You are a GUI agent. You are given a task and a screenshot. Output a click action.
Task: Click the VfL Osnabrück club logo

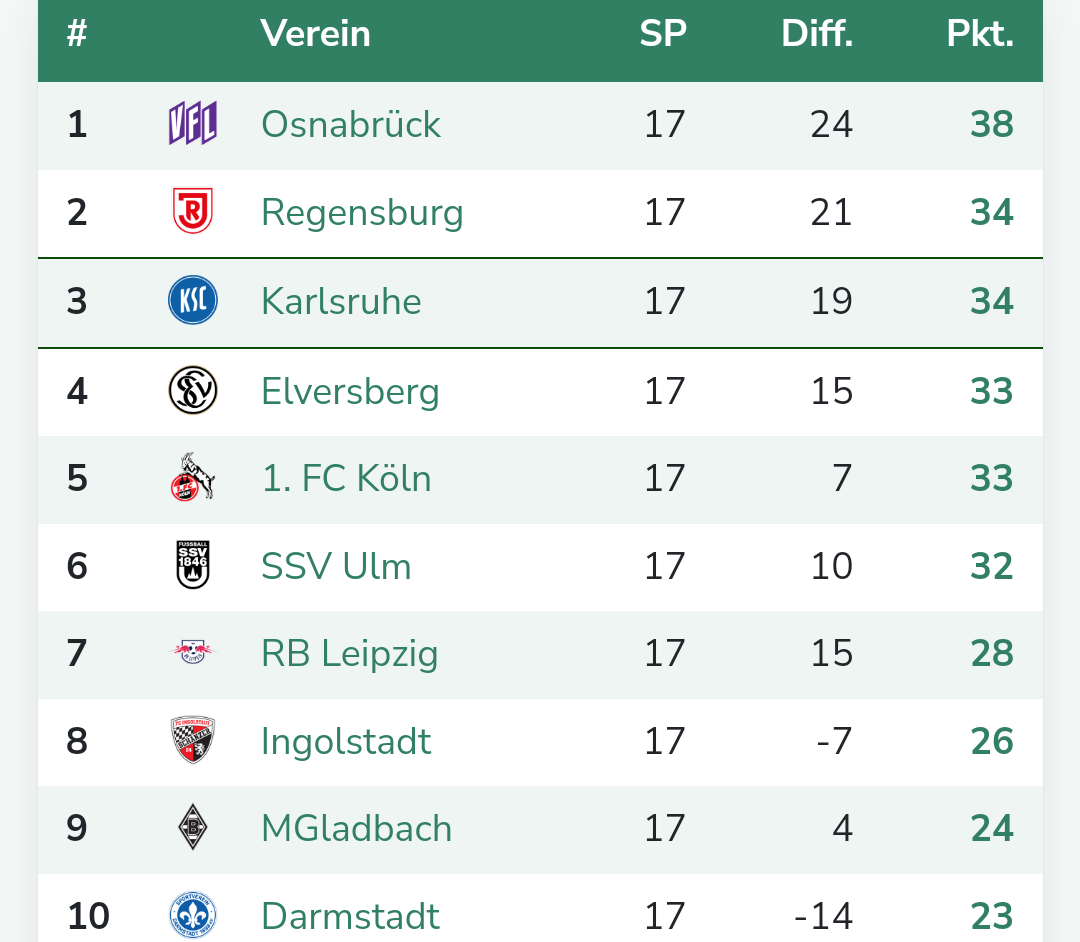[x=193, y=124]
